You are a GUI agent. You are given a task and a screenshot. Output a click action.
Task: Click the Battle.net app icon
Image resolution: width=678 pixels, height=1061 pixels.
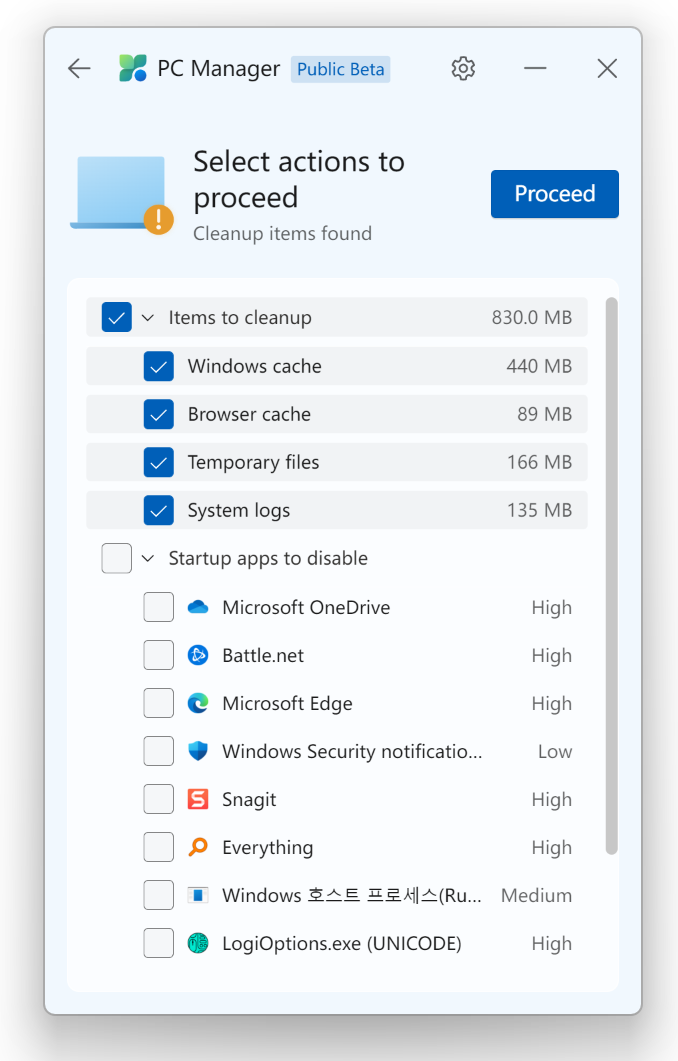point(198,655)
